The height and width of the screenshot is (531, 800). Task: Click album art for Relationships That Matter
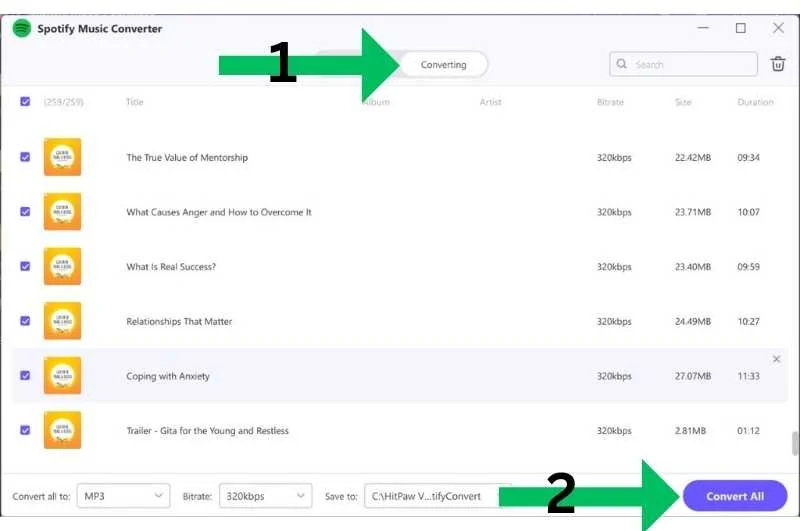[62, 321]
